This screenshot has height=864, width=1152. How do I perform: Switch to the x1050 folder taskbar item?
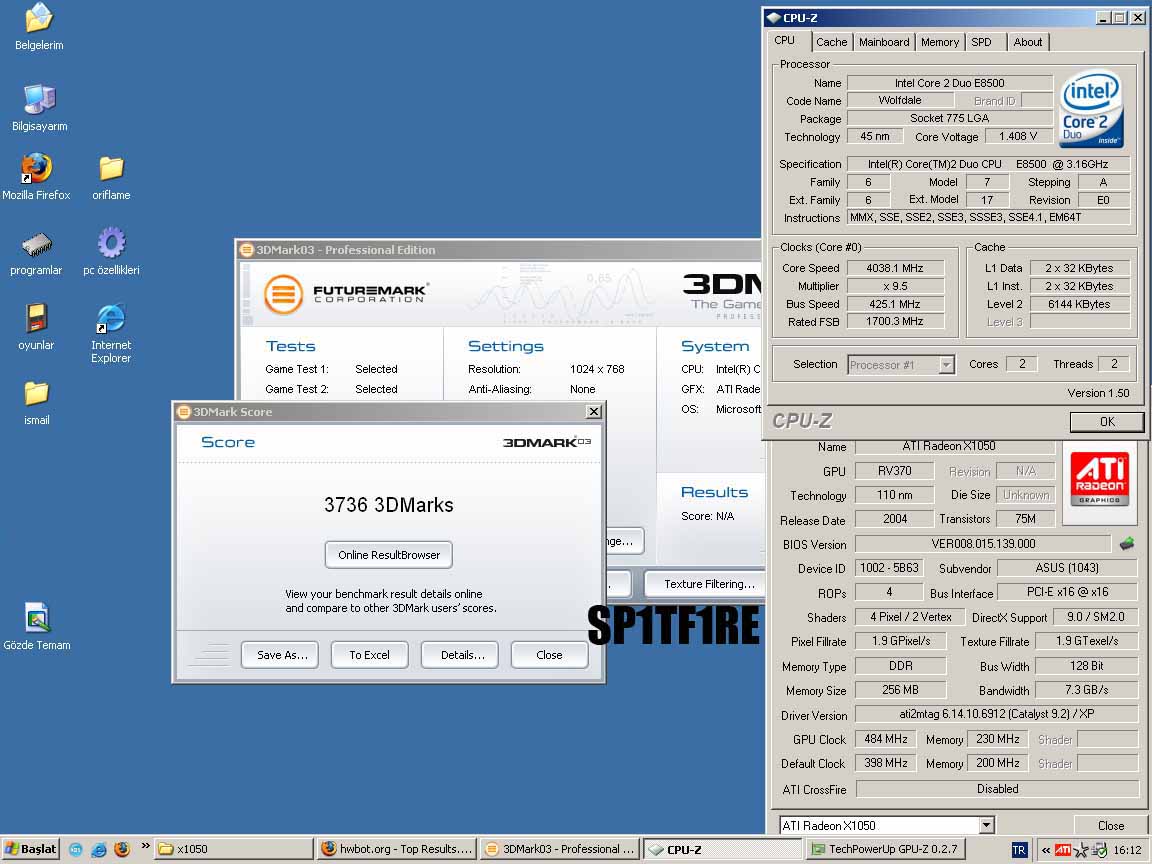tap(234, 849)
